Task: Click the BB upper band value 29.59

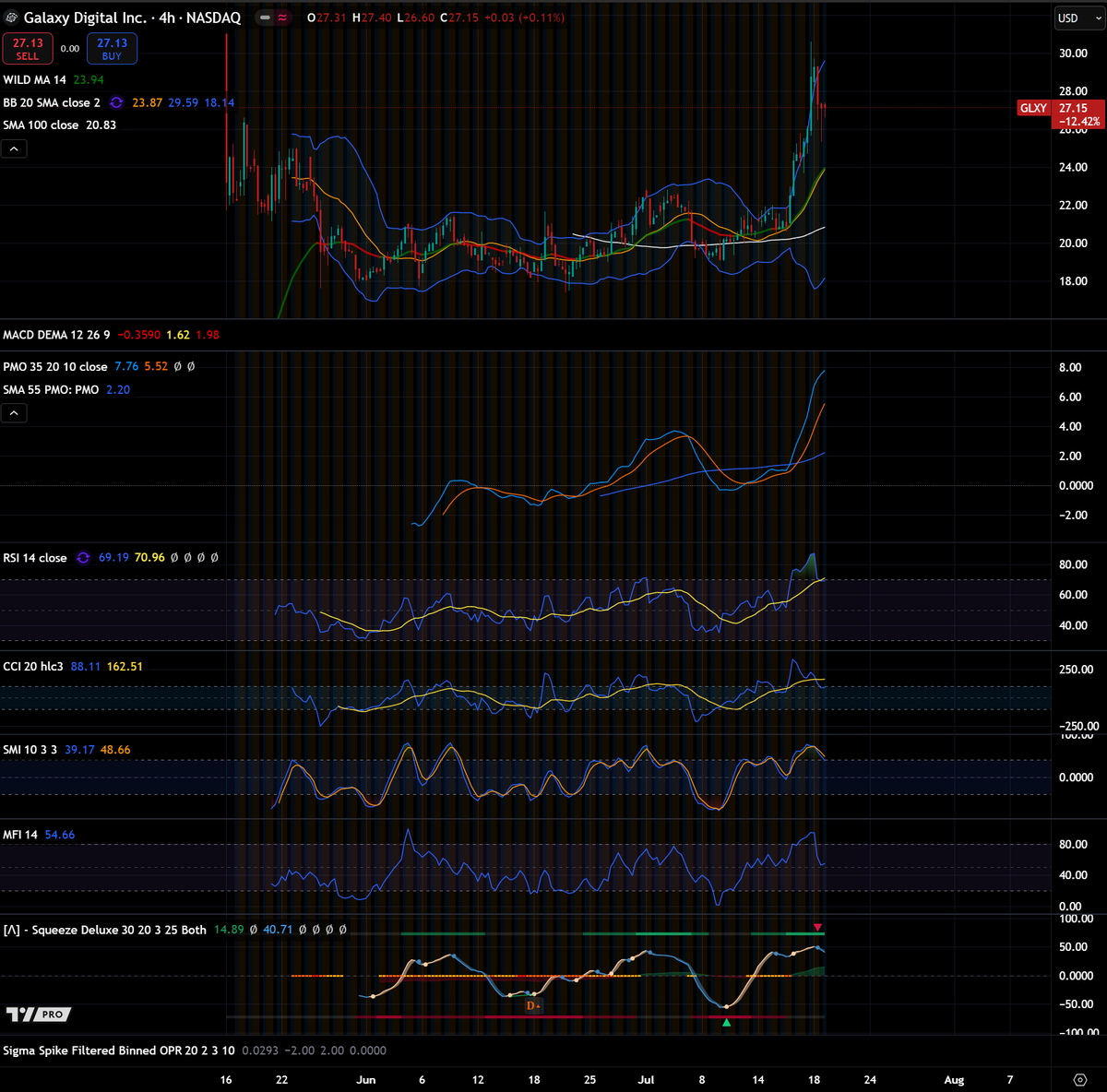Action: pos(183,102)
